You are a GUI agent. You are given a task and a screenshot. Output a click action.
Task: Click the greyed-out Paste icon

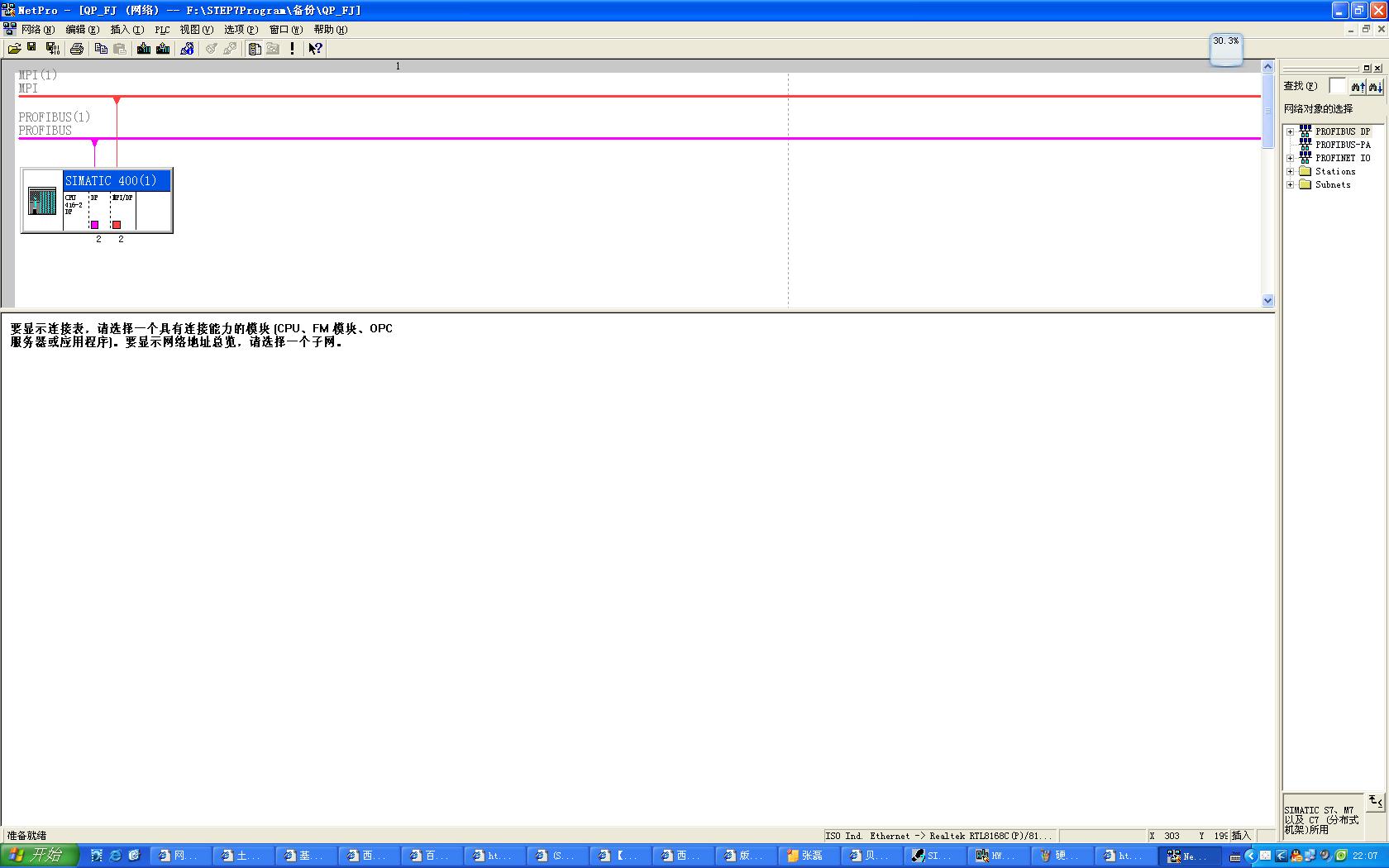coord(120,49)
